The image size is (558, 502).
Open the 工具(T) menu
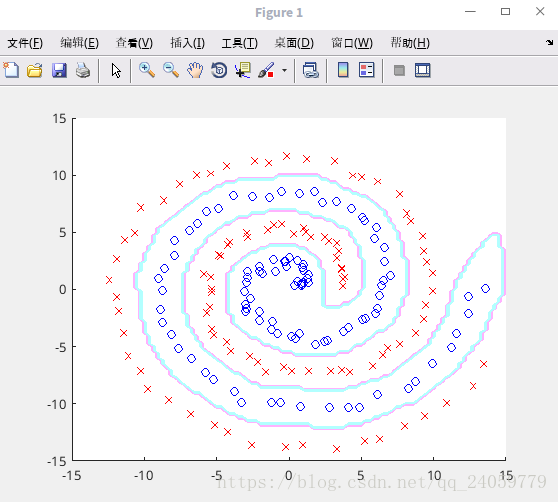(x=239, y=43)
